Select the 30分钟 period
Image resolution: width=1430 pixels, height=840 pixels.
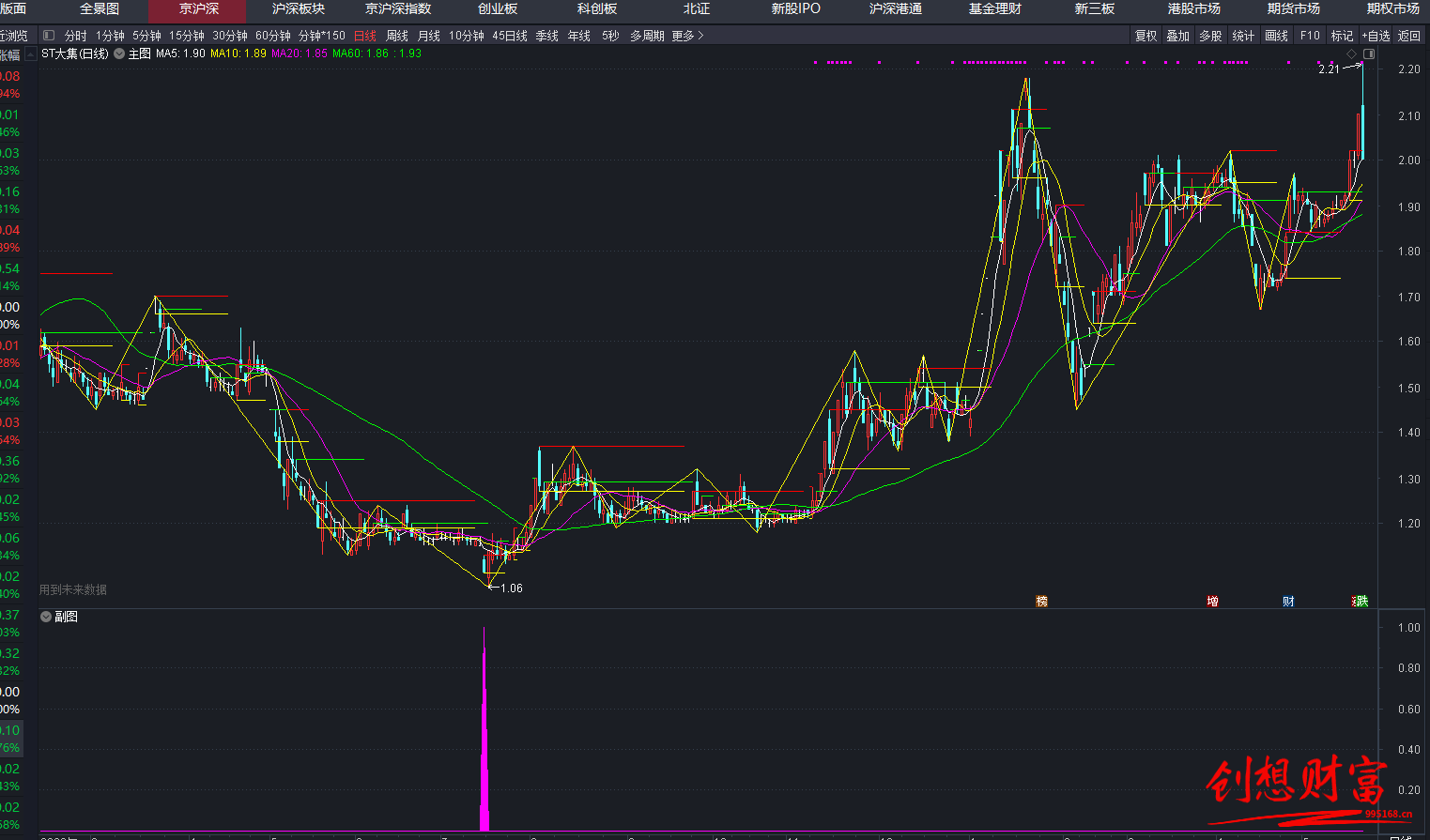(x=230, y=36)
